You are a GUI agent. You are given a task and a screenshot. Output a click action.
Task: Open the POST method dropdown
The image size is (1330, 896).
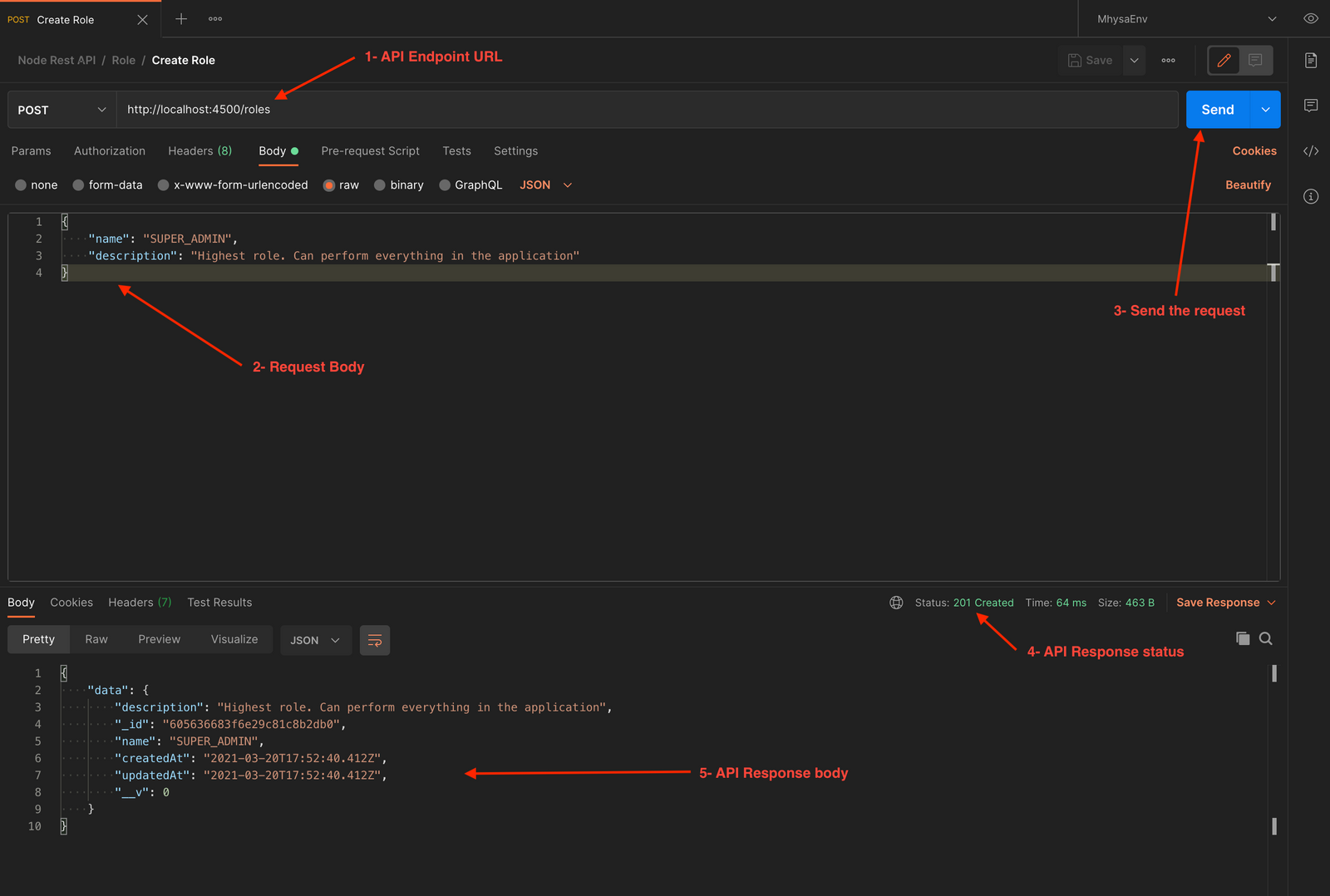(x=62, y=110)
